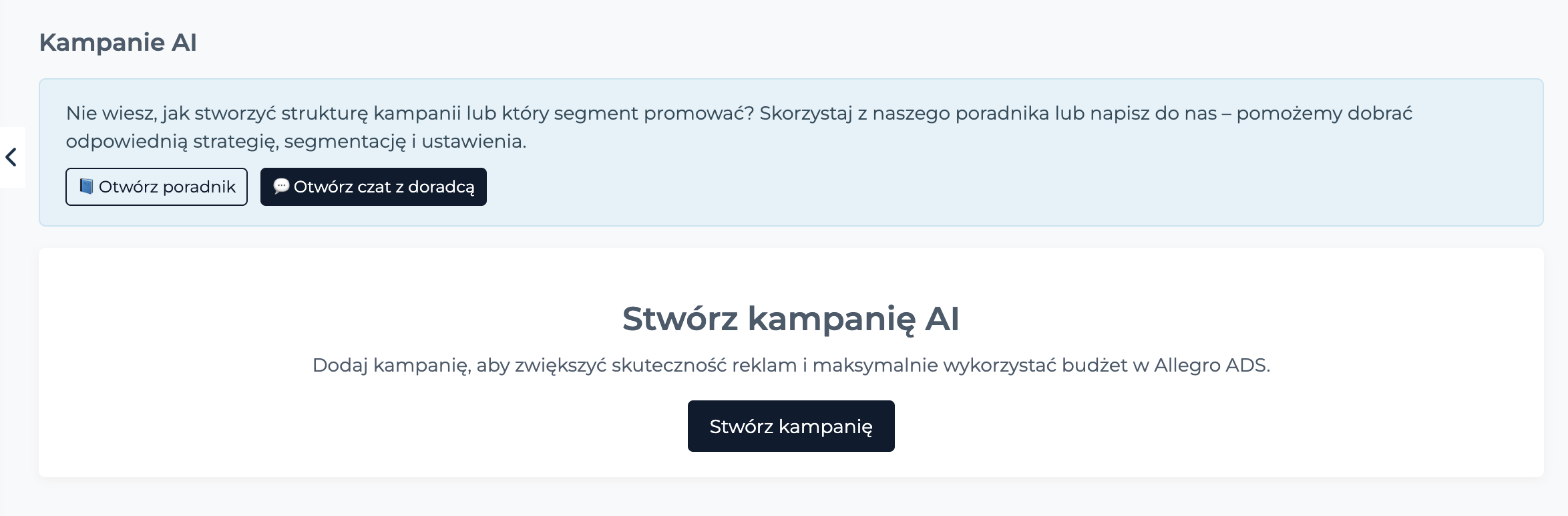Click the word poradnik in the outlined button
This screenshot has width=1568, height=516.
click(199, 186)
